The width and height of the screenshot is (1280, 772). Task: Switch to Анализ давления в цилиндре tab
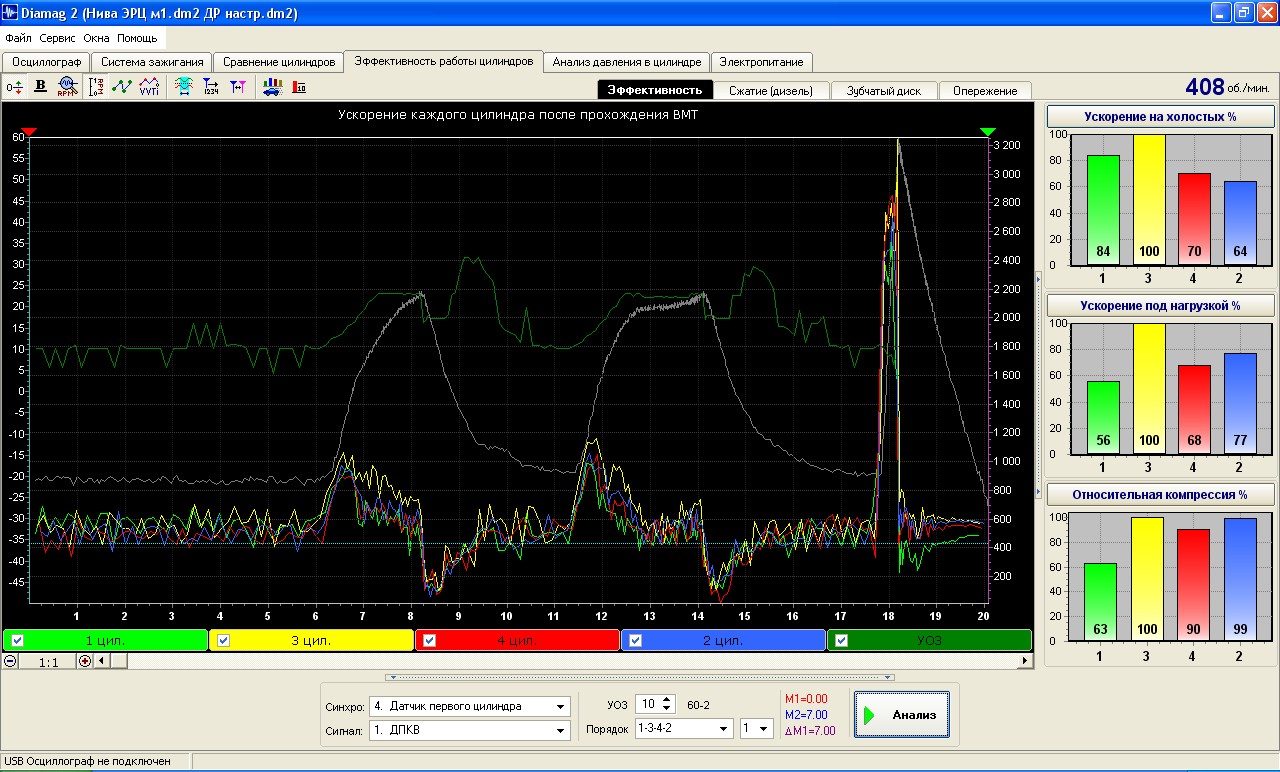coord(627,62)
